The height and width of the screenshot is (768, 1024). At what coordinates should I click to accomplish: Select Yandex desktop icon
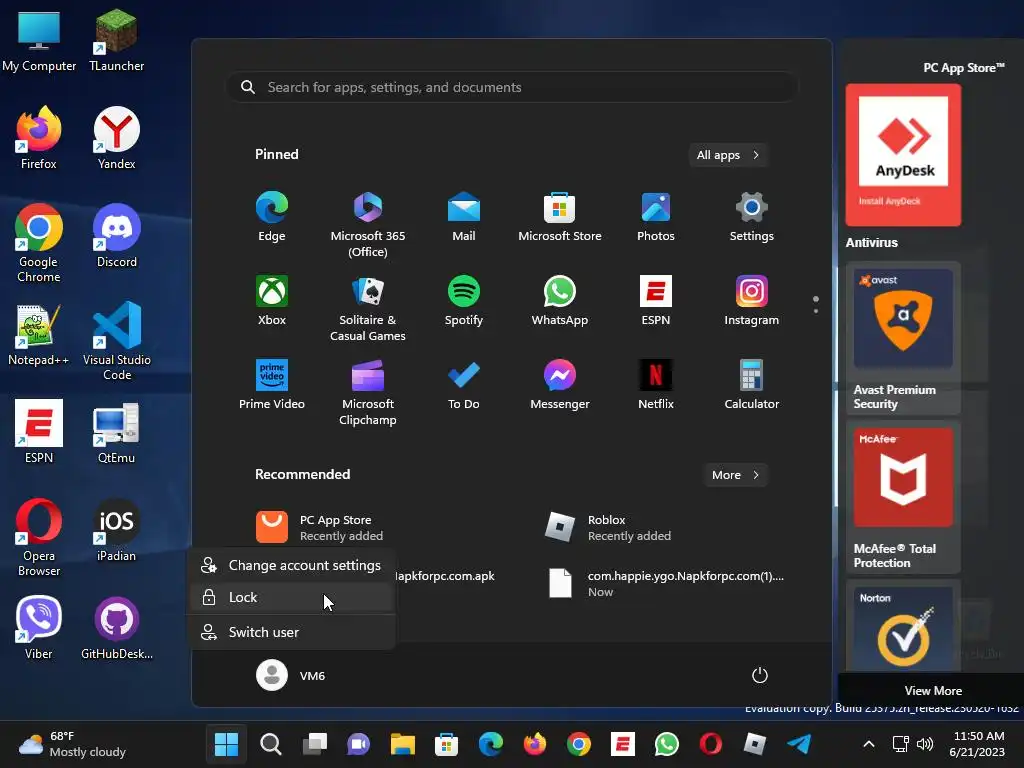[x=116, y=138]
